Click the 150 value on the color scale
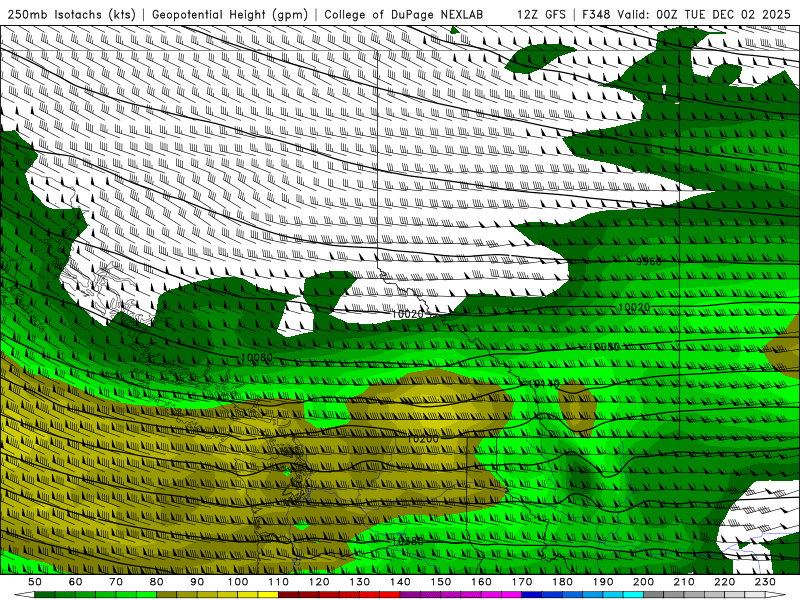Screen dimensions: 800x600 point(441,582)
